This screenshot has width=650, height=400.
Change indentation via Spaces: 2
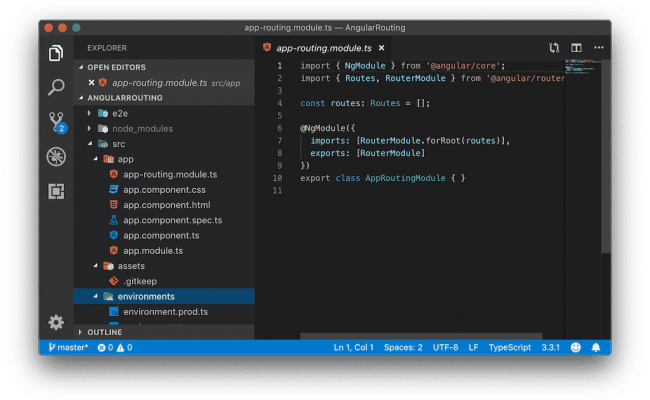(403, 347)
